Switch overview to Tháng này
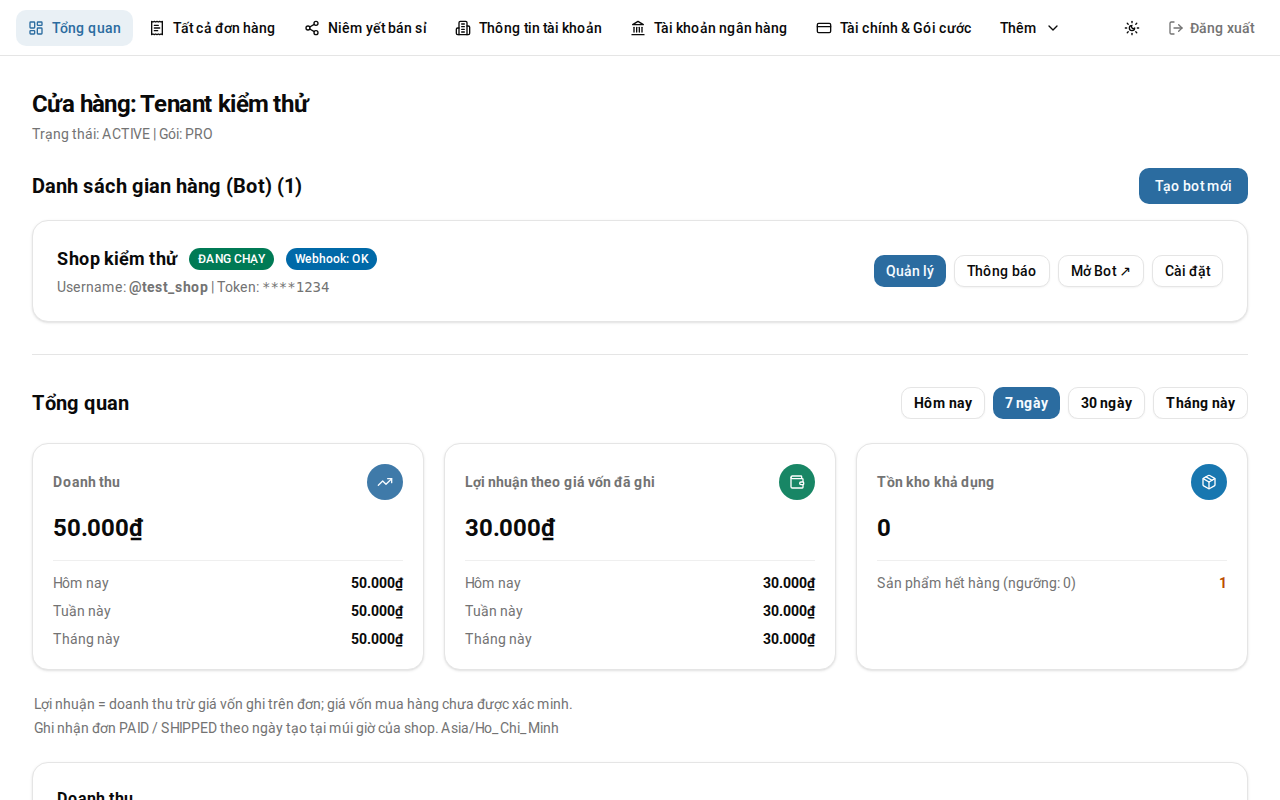 (x=1200, y=403)
